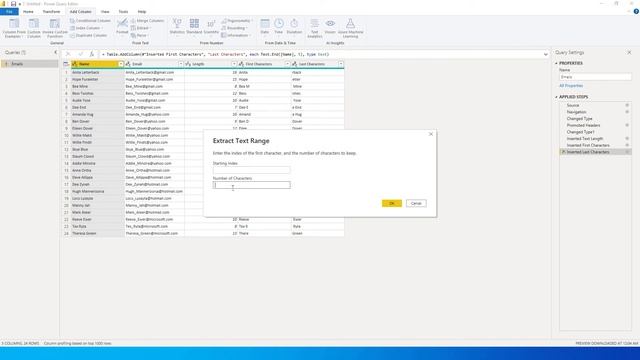Viewport: 640px width, 360px height.
Task: Click OK in Extract Text Range dialog
Action: [392, 203]
